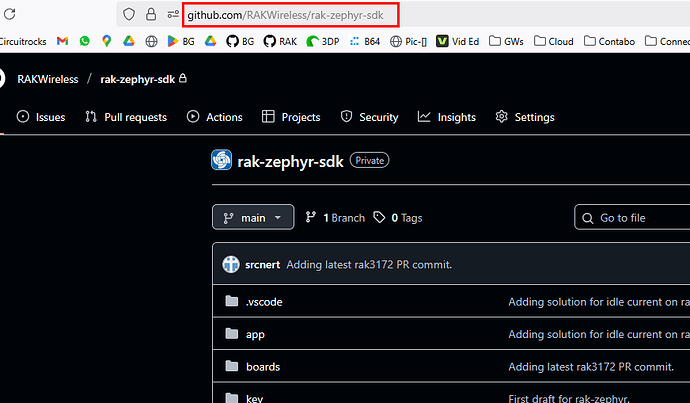This screenshot has width=690, height=403.
Task: Click the padlock site security icon
Action: [151, 14]
